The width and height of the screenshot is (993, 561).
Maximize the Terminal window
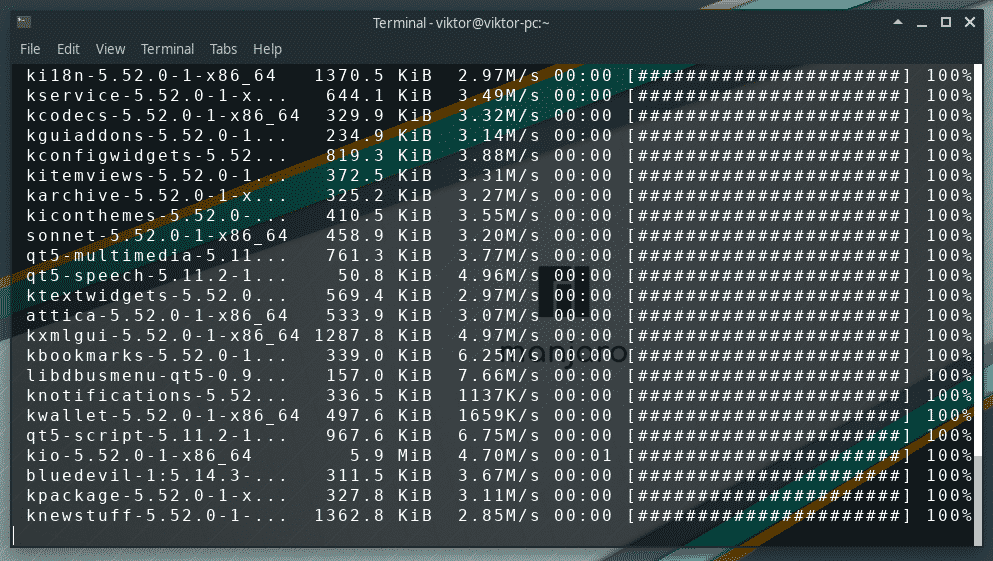click(946, 22)
